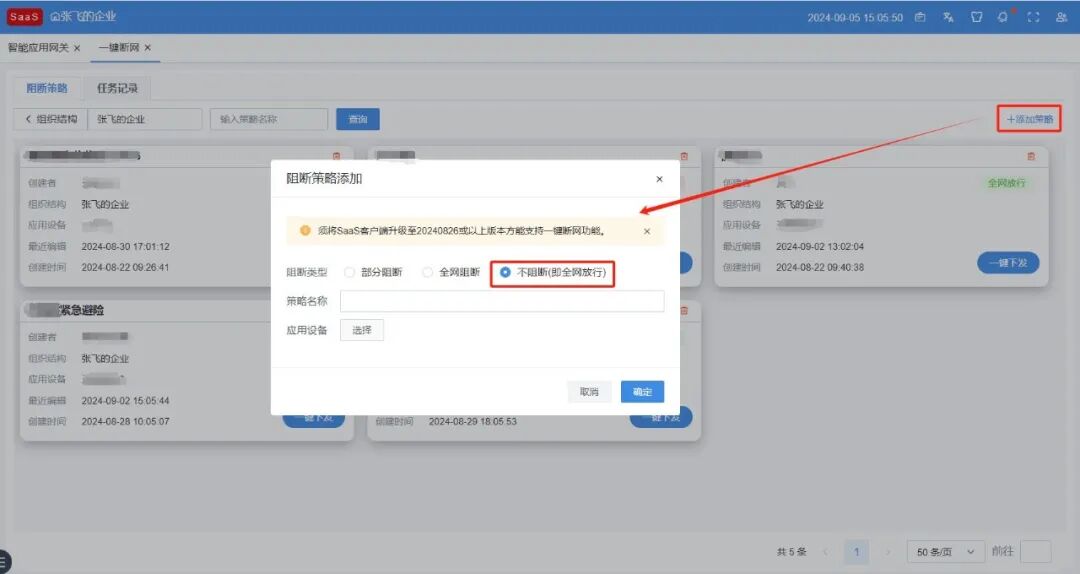The image size is (1080, 574).
Task: Go to next page arrow
Action: (888, 552)
